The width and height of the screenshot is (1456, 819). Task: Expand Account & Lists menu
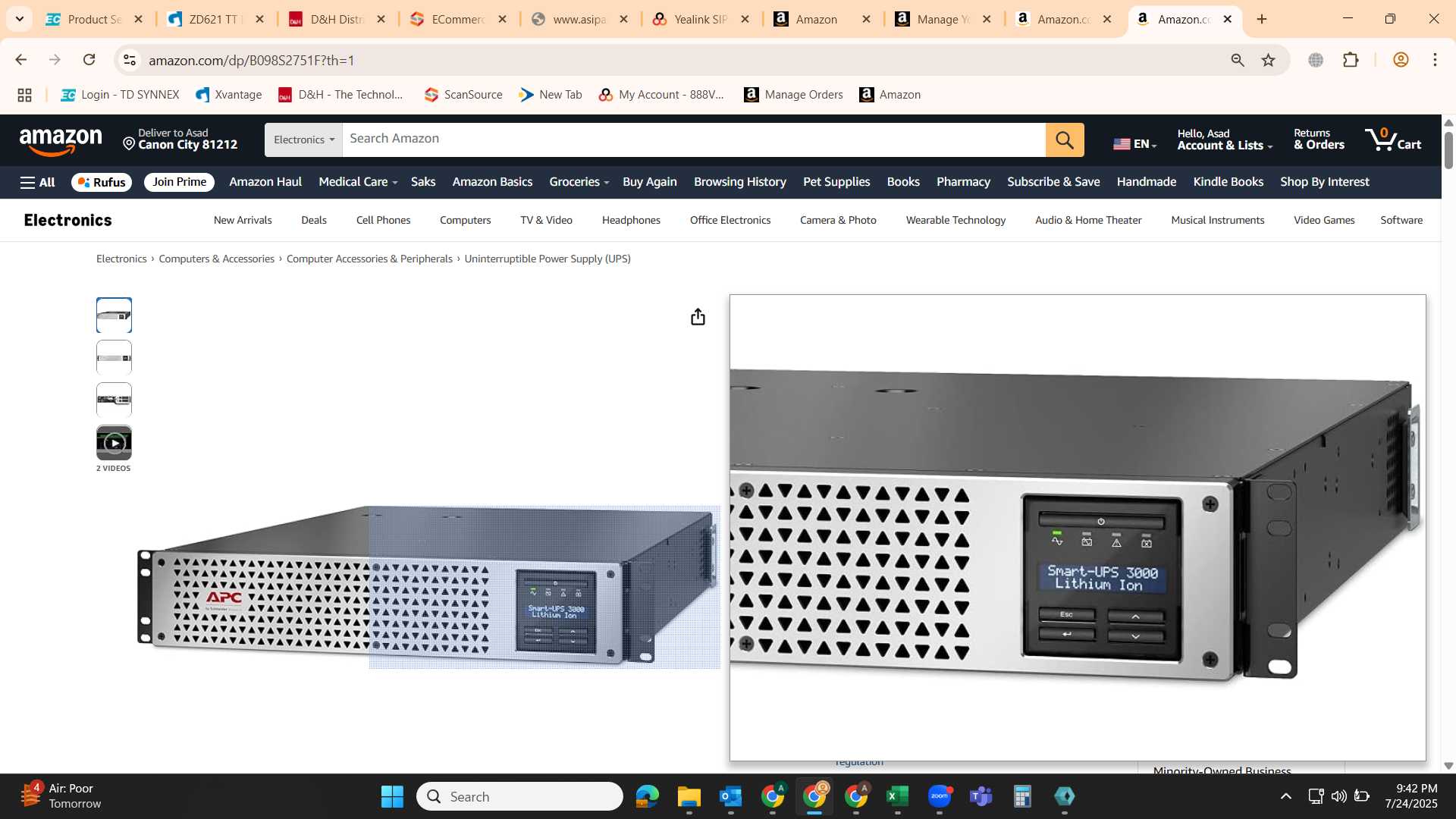click(1225, 140)
